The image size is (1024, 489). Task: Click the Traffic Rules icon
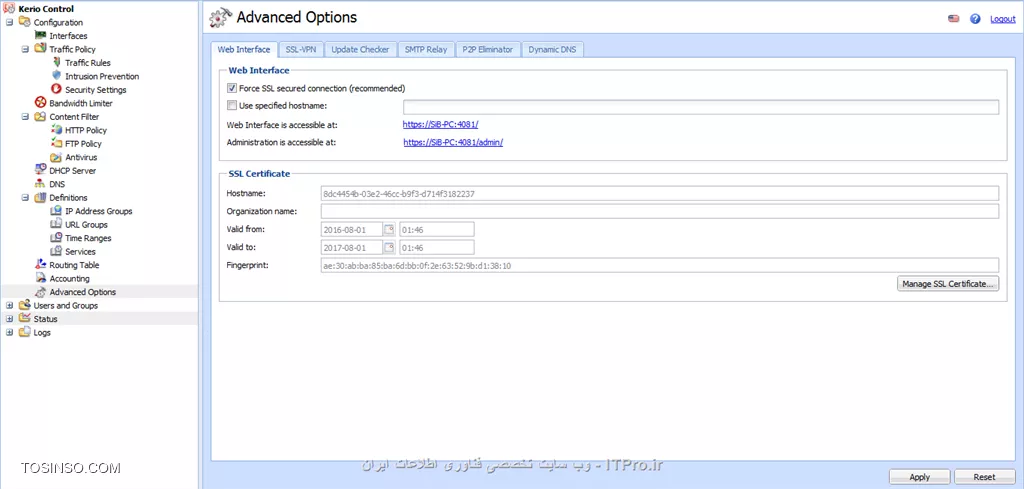(56, 63)
